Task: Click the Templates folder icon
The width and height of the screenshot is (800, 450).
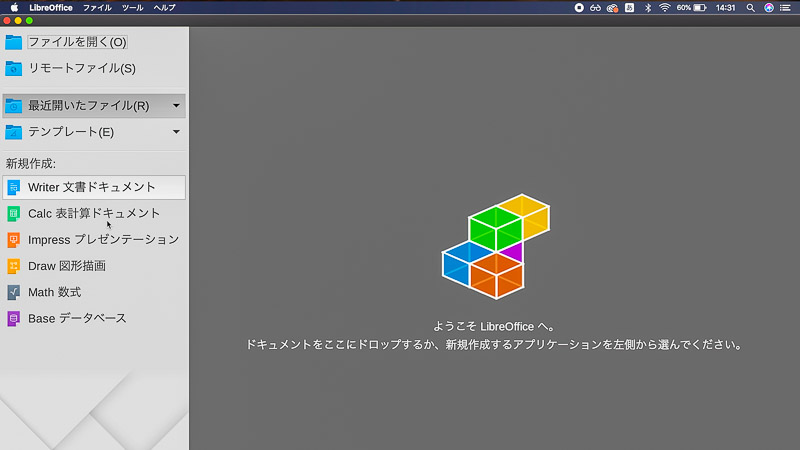Action: (14, 132)
